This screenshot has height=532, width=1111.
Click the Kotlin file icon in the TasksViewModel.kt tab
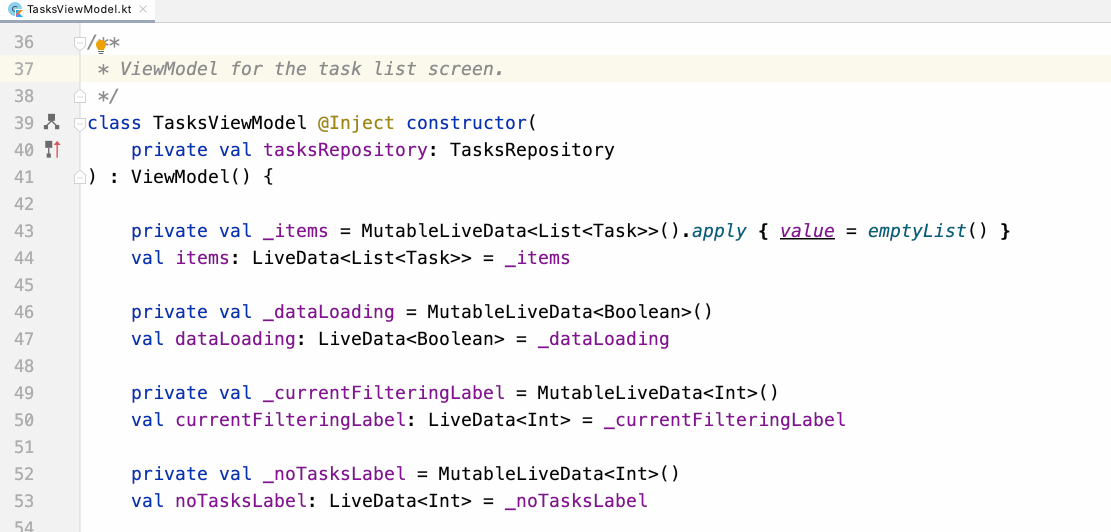point(14,9)
